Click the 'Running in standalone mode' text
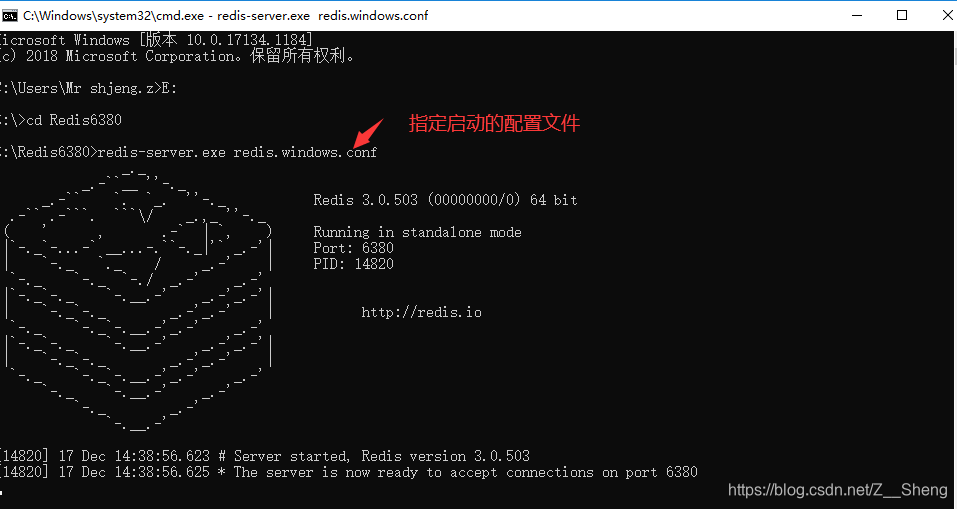 coord(417,232)
